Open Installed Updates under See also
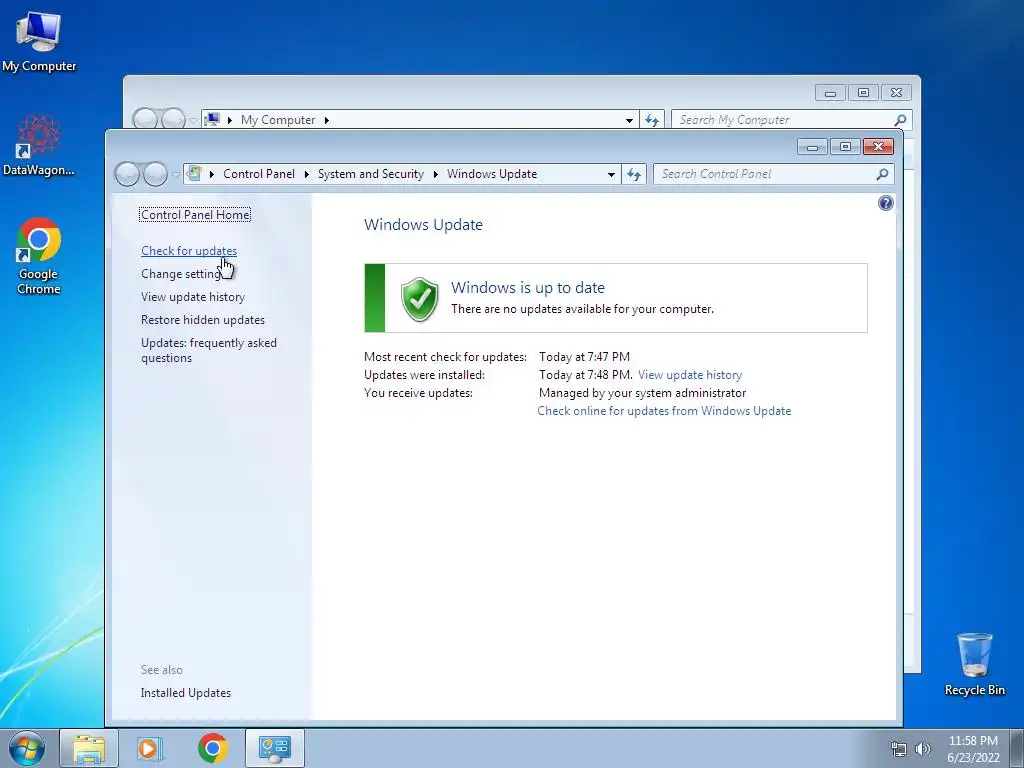 (x=185, y=693)
